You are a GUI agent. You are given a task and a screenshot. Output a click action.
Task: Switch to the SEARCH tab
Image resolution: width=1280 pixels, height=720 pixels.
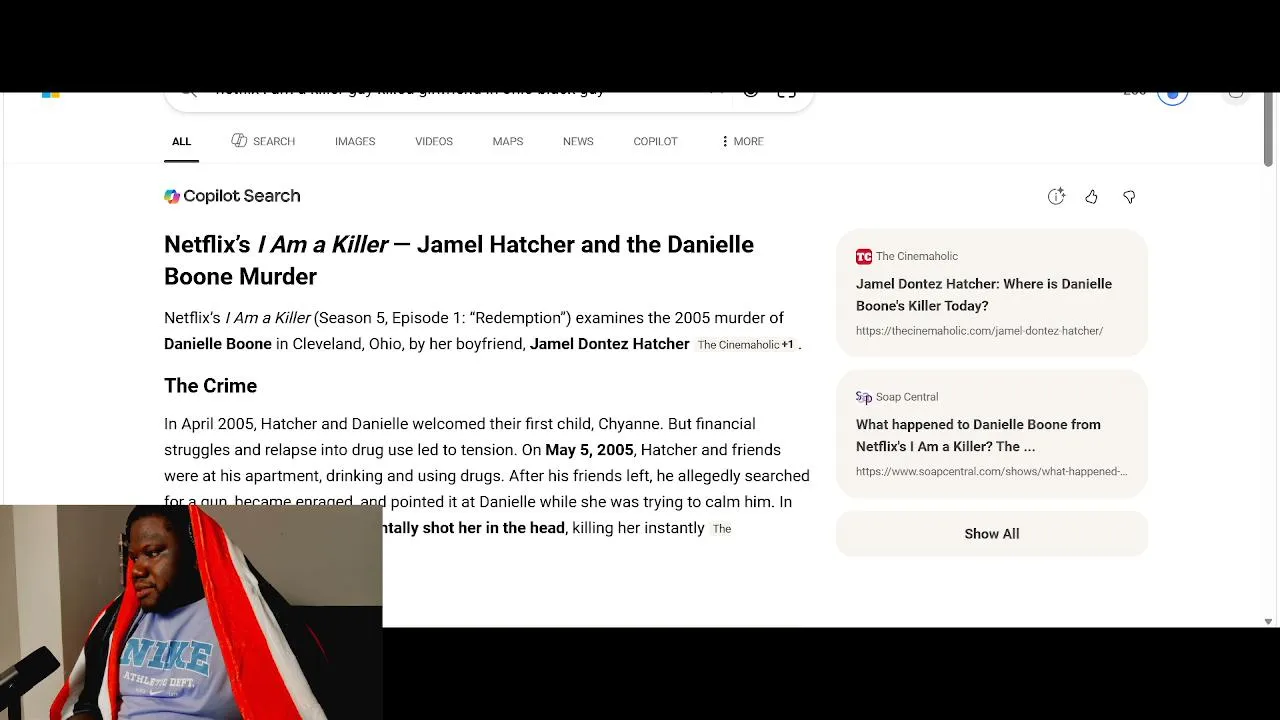click(x=263, y=141)
